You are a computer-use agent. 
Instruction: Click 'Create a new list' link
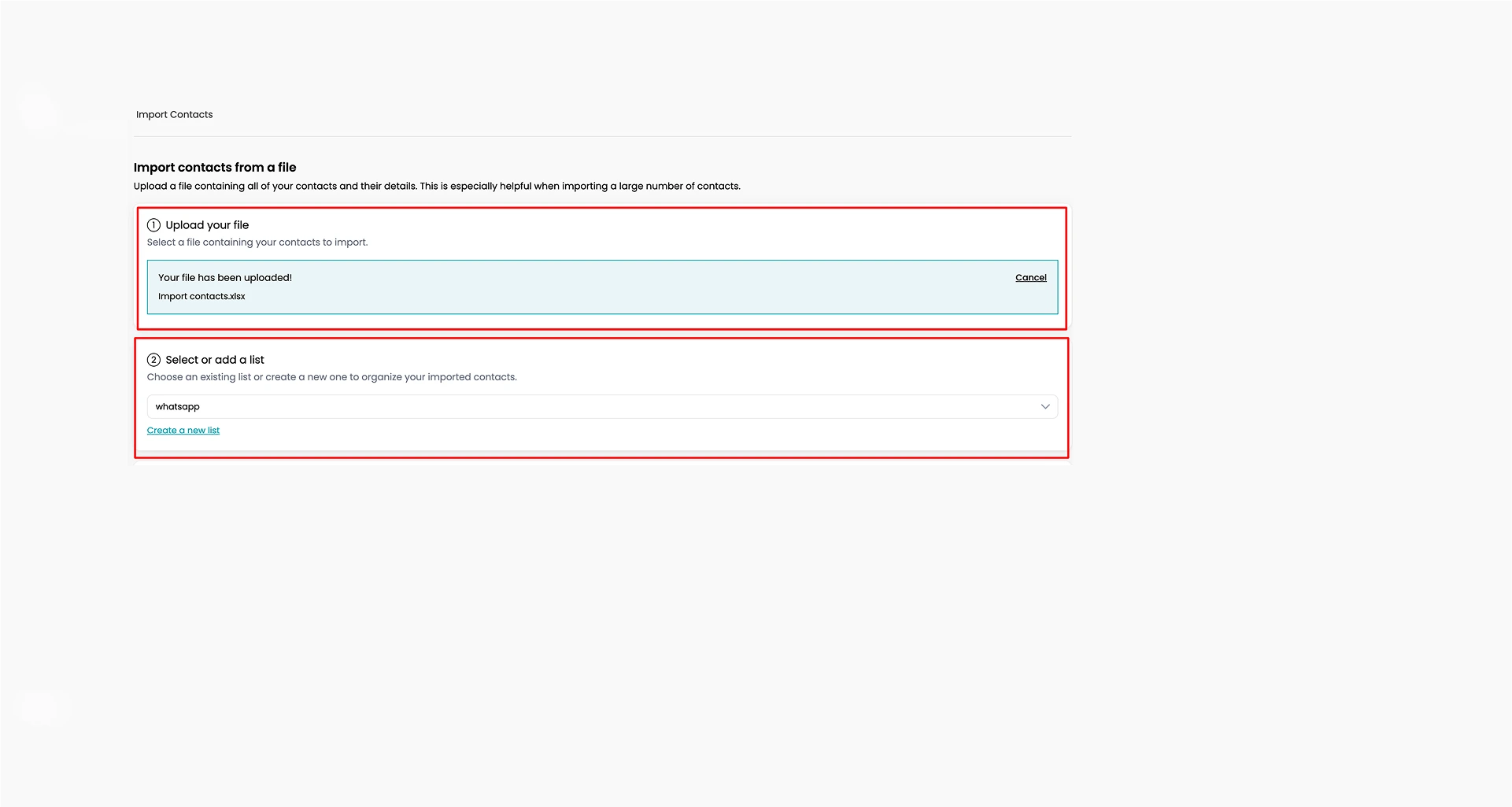click(x=183, y=431)
